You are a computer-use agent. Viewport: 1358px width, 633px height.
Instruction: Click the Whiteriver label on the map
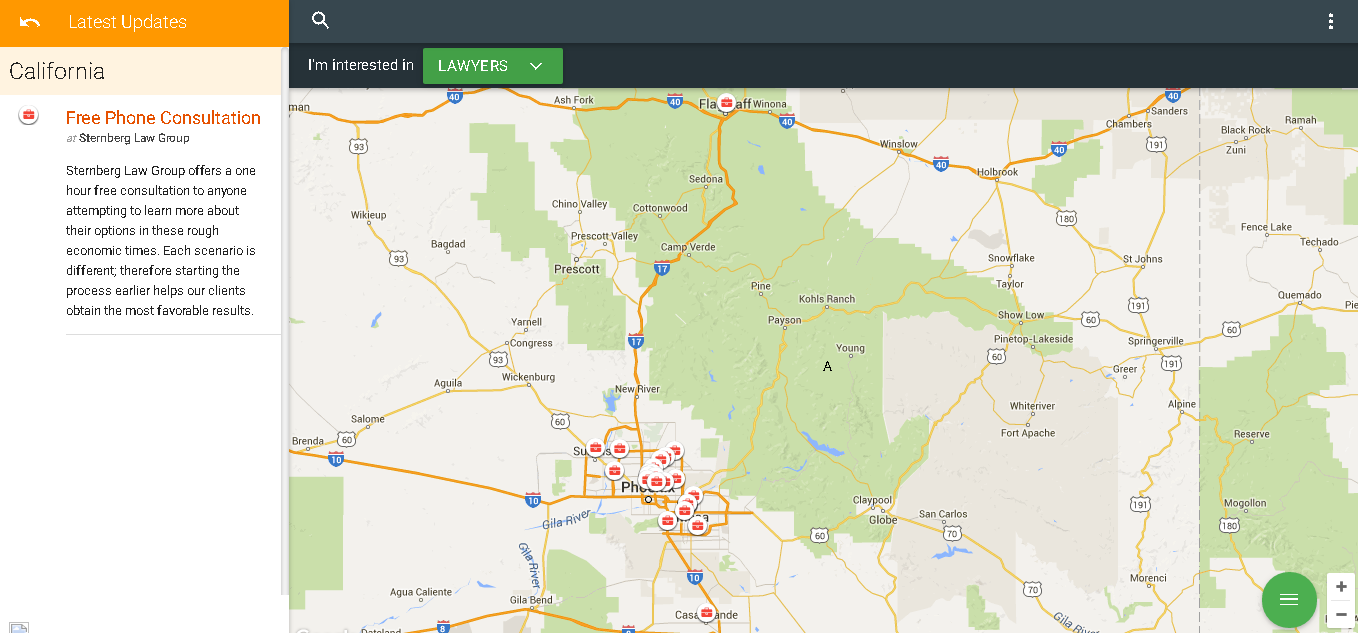[x=1032, y=406]
